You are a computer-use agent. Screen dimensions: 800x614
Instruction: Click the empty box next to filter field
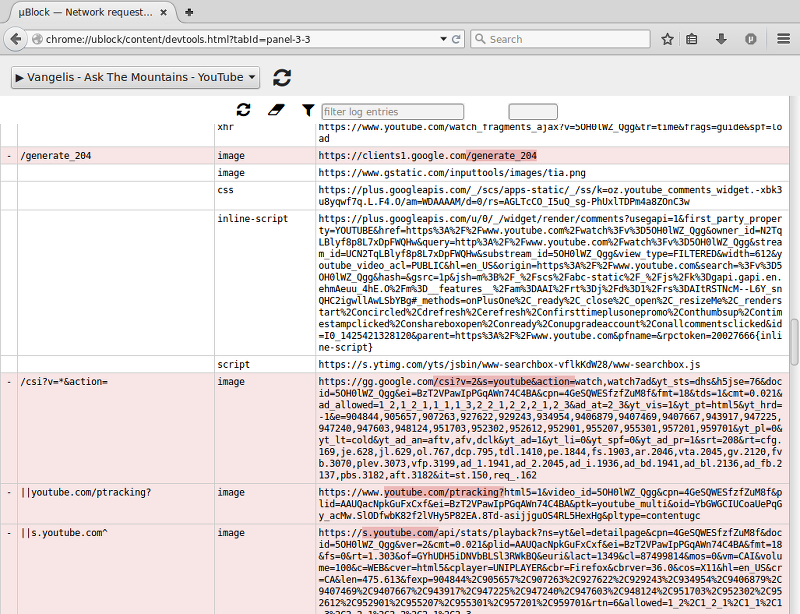click(533, 112)
